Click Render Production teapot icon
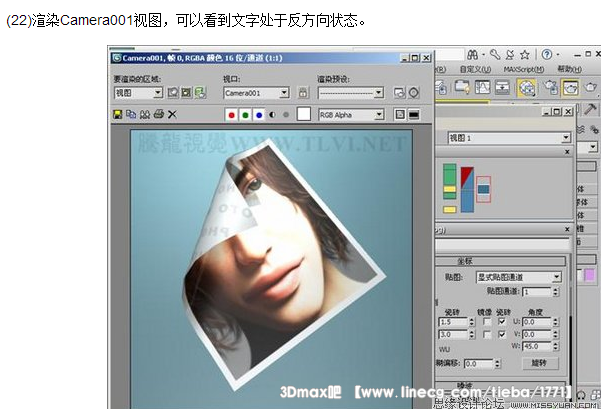 (591, 87)
